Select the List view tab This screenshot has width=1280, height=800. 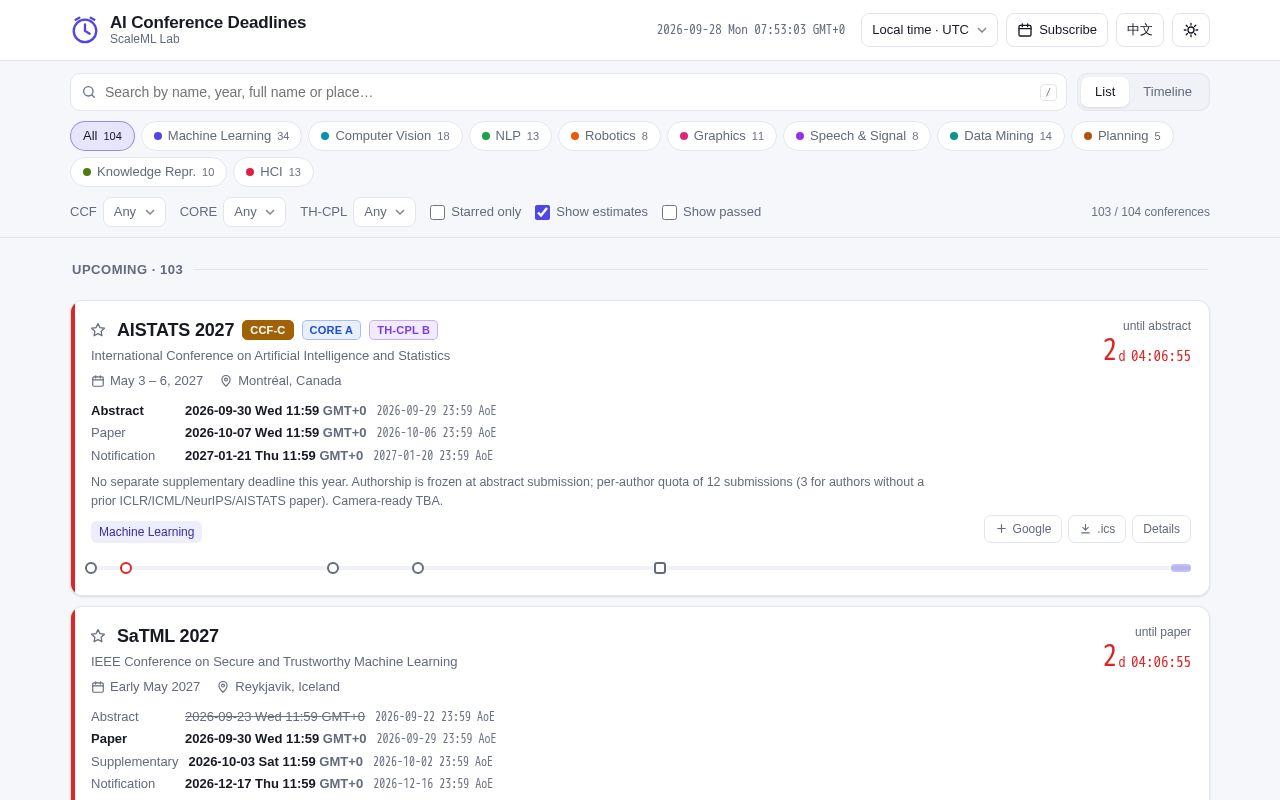click(x=1105, y=92)
